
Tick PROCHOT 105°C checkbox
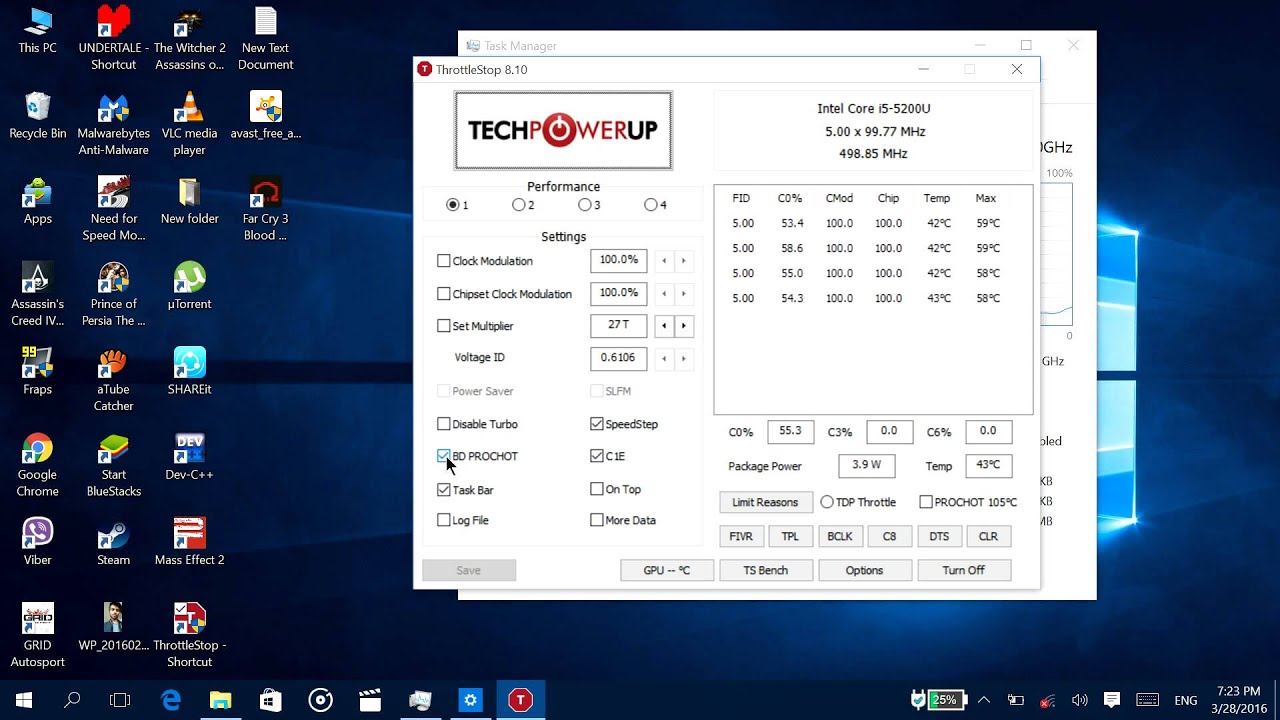(x=926, y=502)
